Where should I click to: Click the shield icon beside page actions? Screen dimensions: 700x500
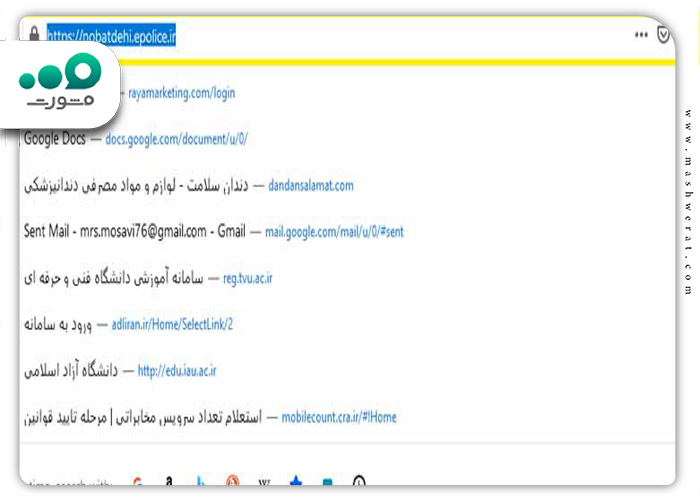[x=663, y=34]
